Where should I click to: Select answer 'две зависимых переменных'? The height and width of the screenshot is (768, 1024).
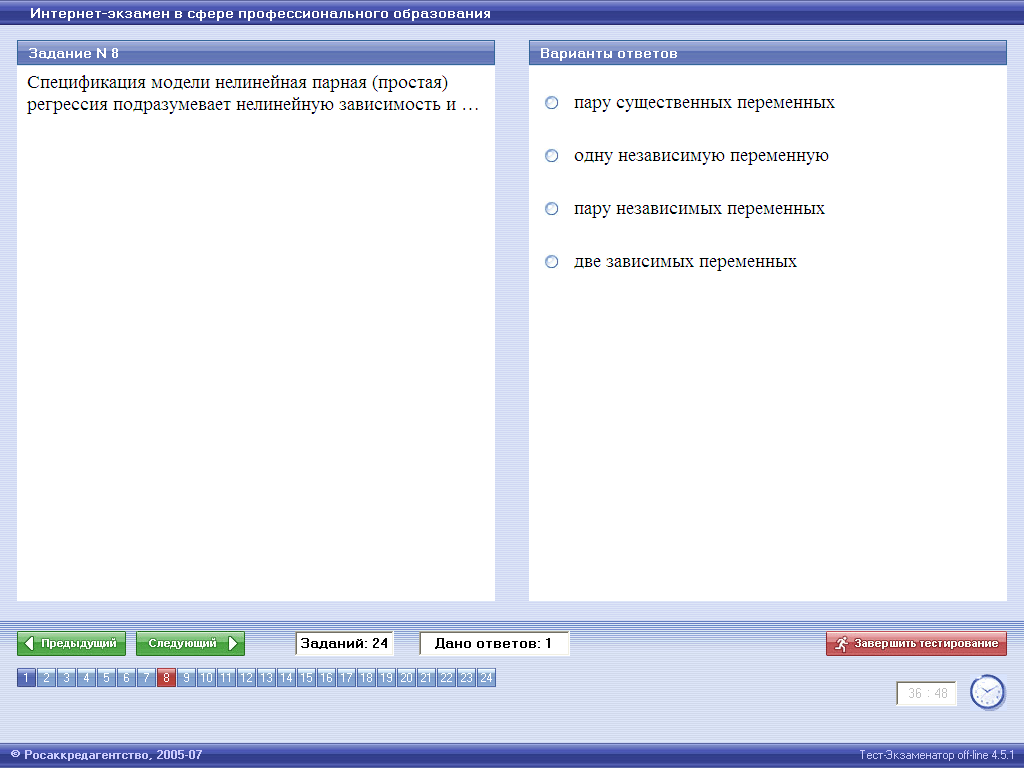pos(552,262)
